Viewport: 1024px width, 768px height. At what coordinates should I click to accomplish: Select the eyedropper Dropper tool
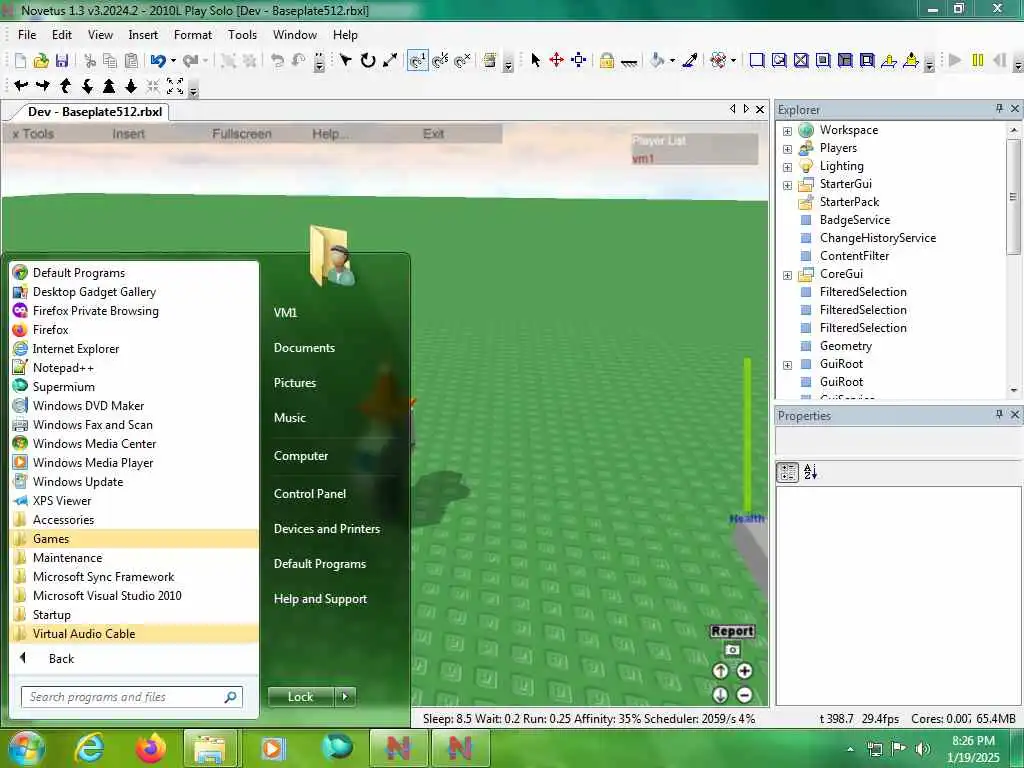click(690, 61)
